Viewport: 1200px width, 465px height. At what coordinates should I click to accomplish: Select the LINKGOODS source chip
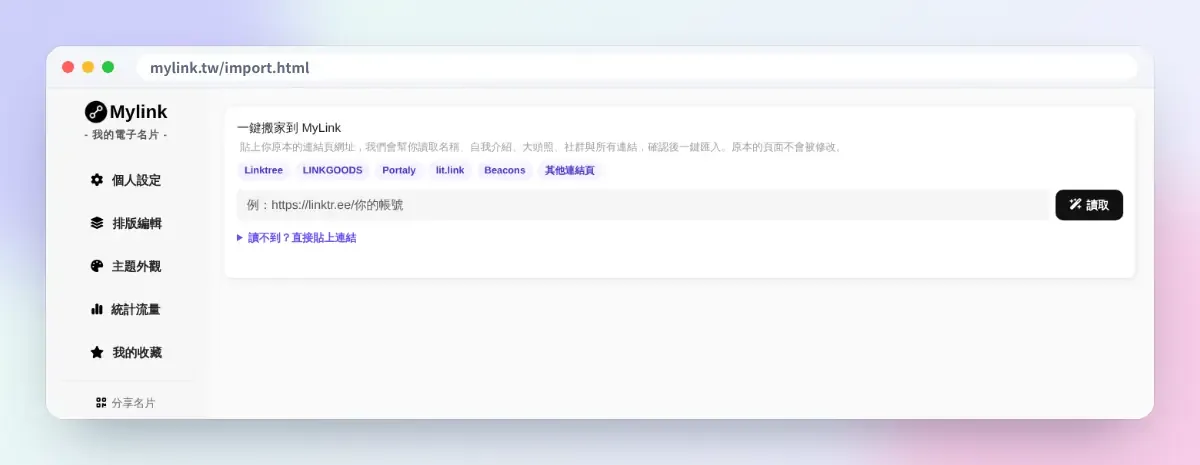point(333,170)
